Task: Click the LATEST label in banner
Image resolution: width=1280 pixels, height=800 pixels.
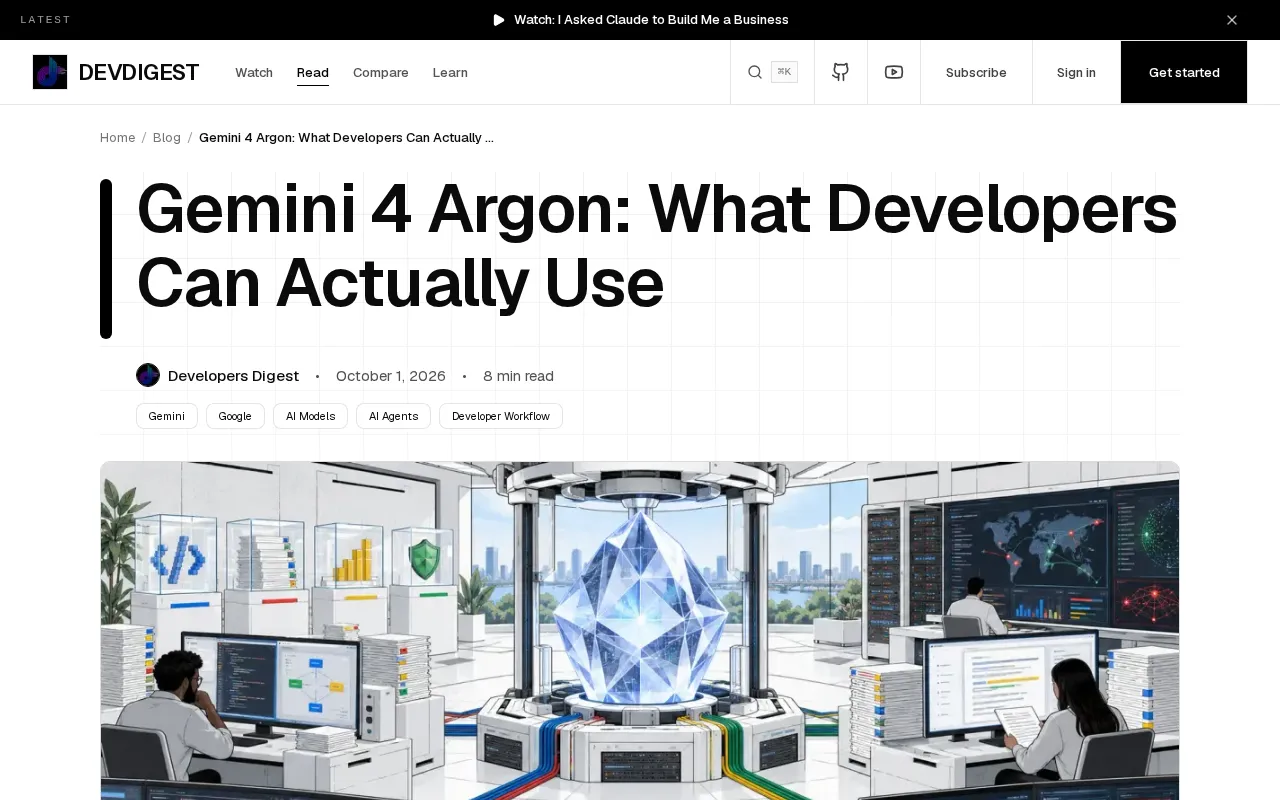Action: [x=46, y=20]
